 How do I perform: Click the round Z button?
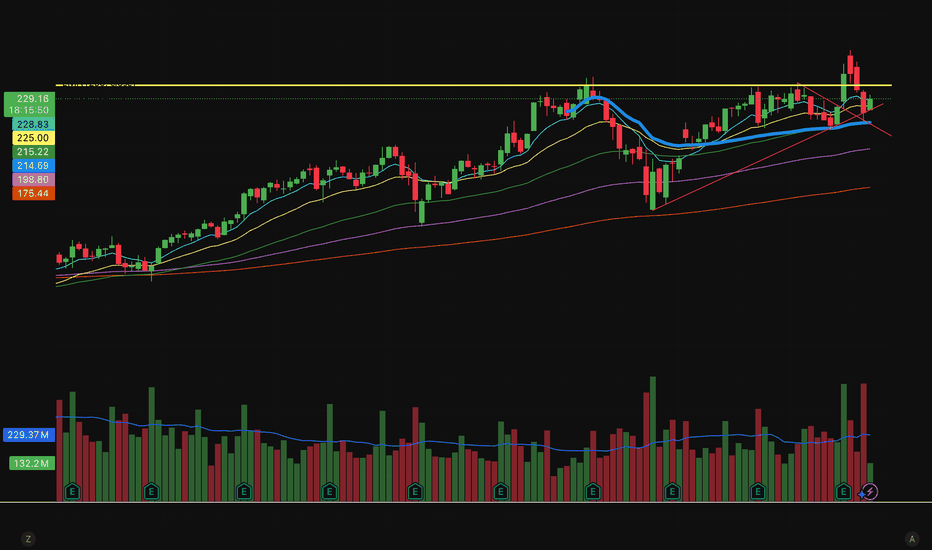pos(28,539)
